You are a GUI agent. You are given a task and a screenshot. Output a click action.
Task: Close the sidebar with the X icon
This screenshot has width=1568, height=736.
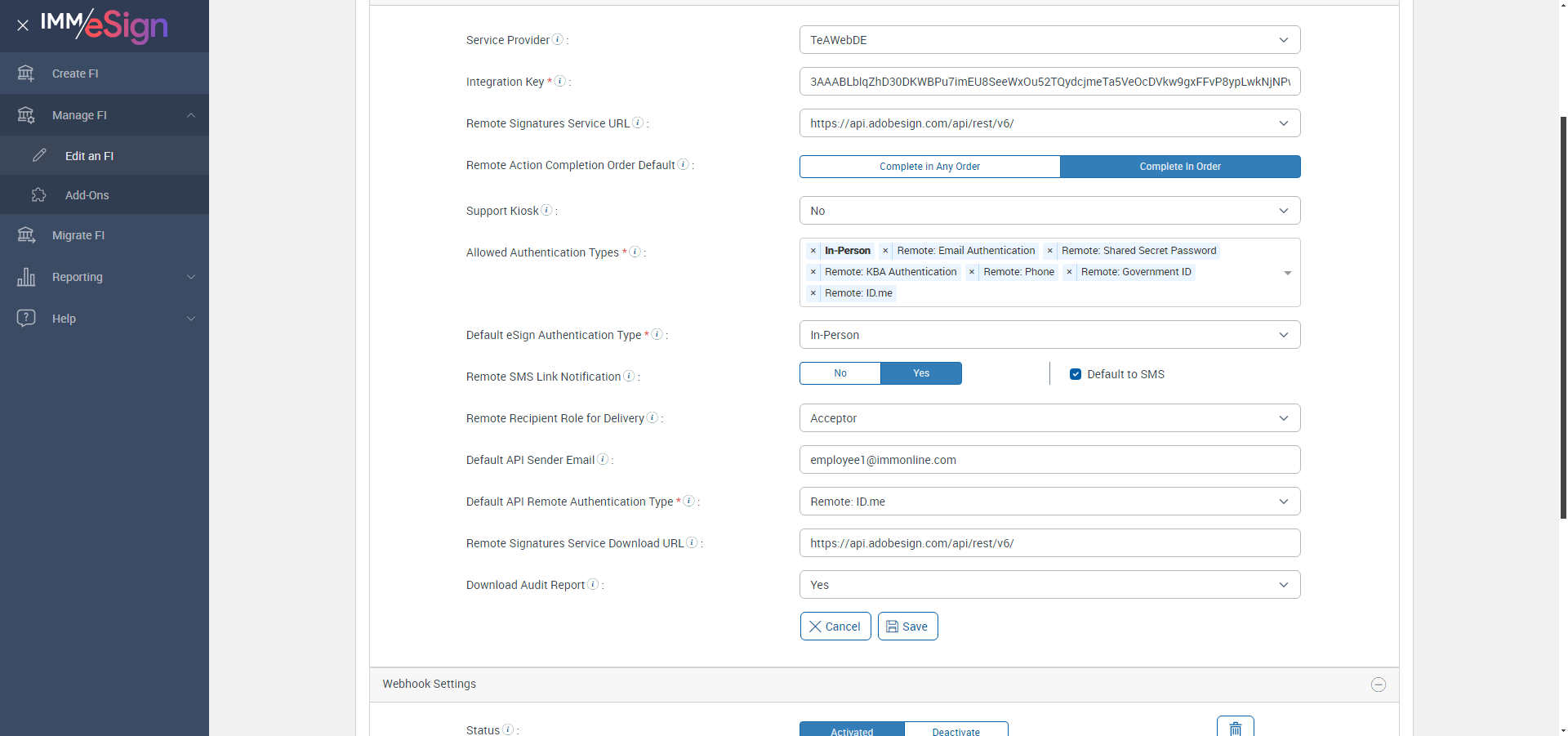click(x=23, y=25)
